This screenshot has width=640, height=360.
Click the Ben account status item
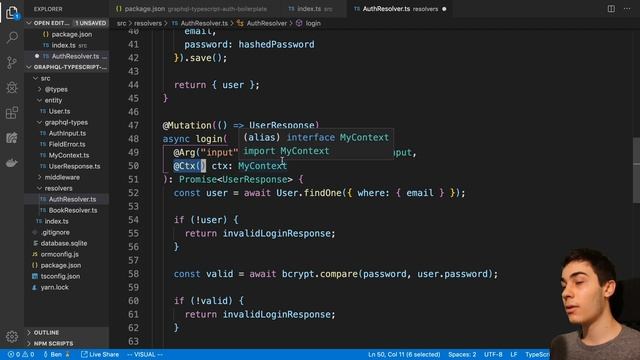point(56,354)
